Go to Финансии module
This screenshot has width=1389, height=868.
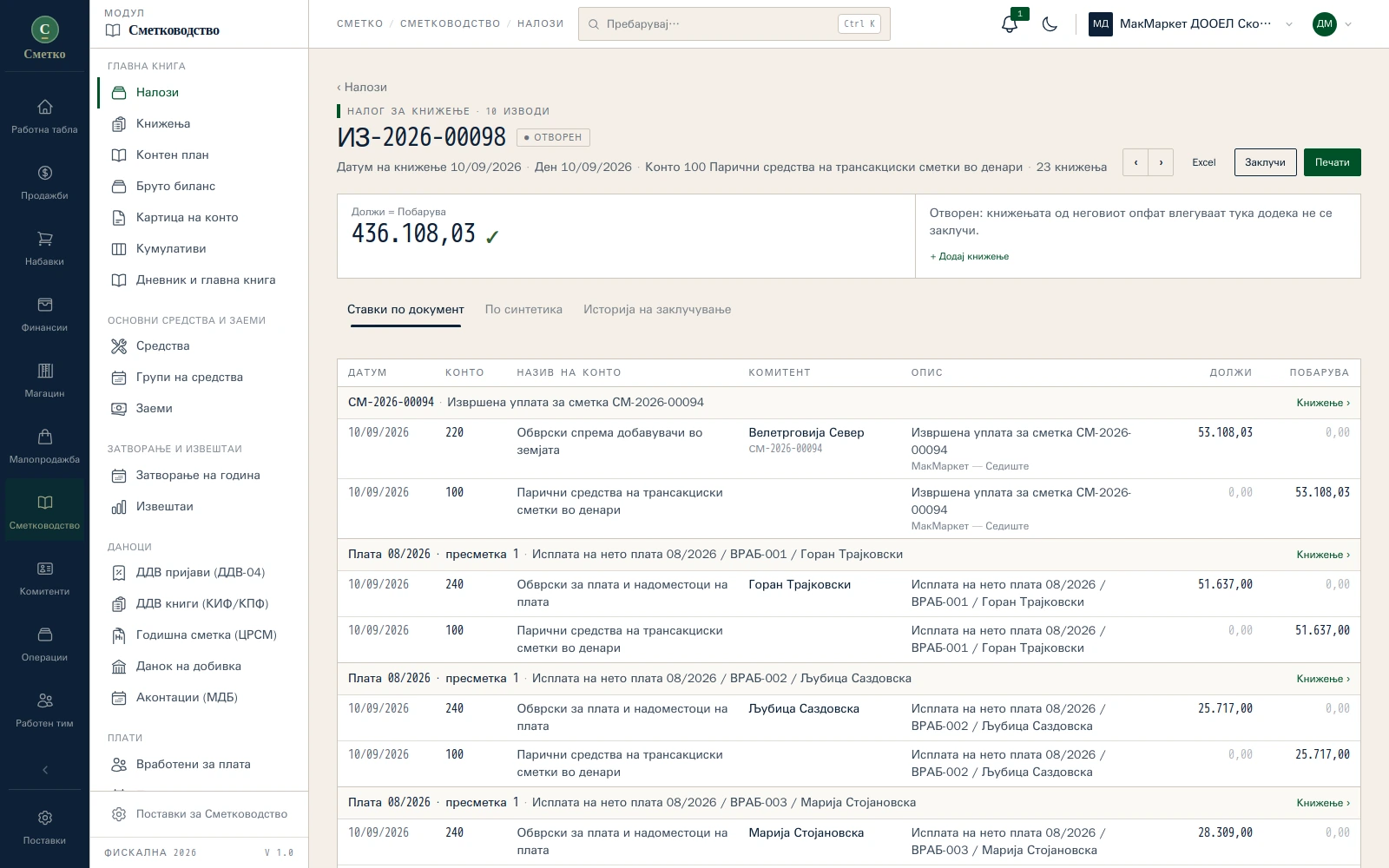coord(44,314)
